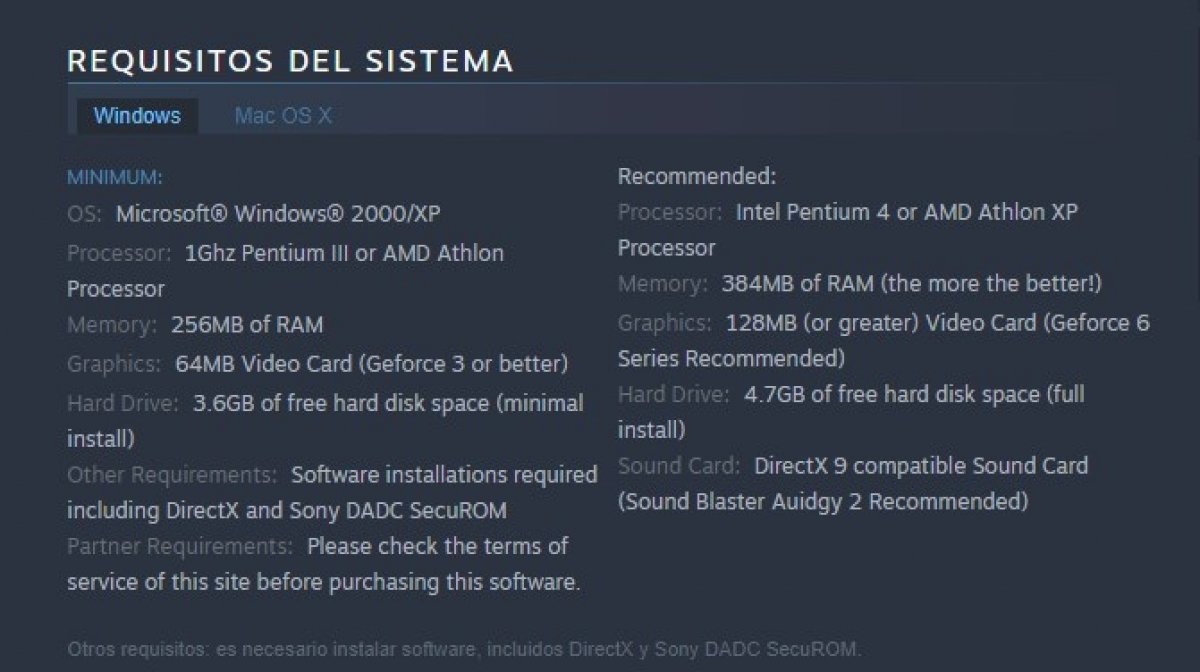1200x672 pixels.
Task: Click the Microsoft Windows 2000/XP OS text
Action: coord(278,214)
